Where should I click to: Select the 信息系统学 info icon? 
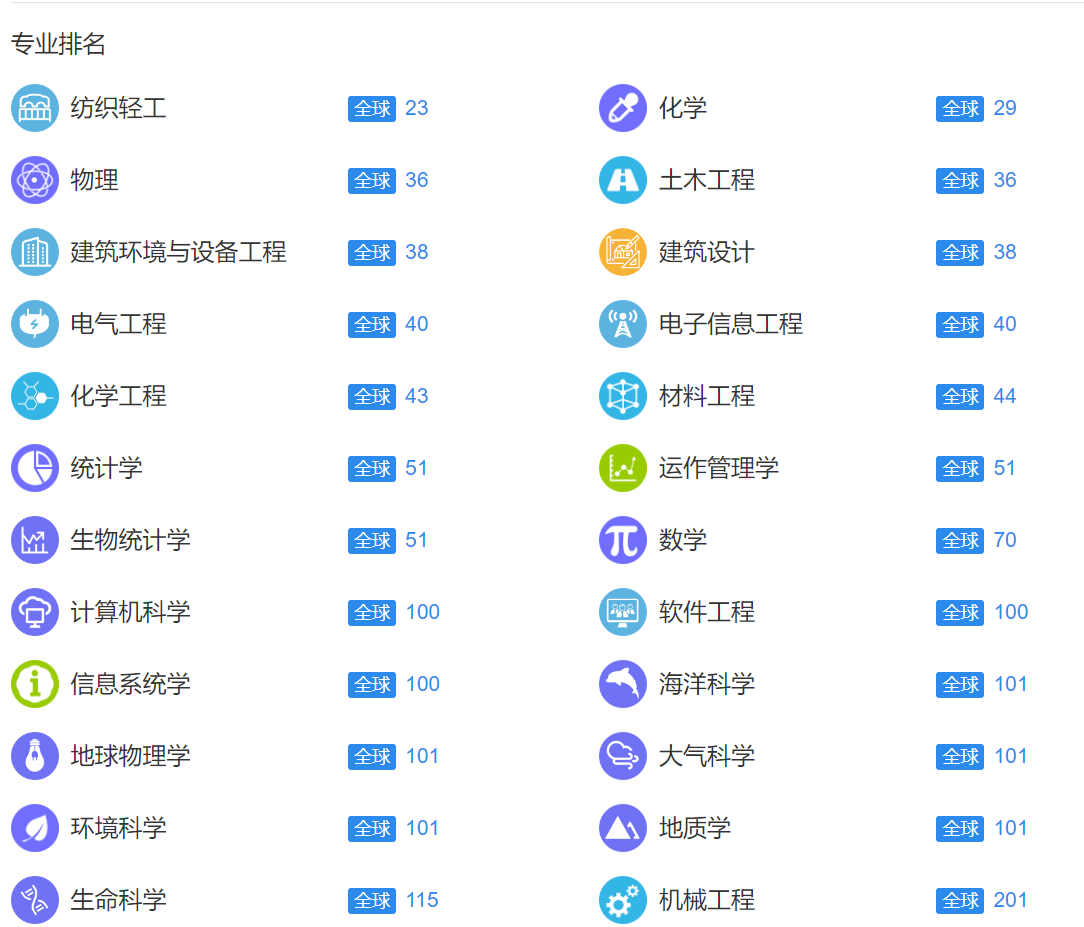point(34,684)
